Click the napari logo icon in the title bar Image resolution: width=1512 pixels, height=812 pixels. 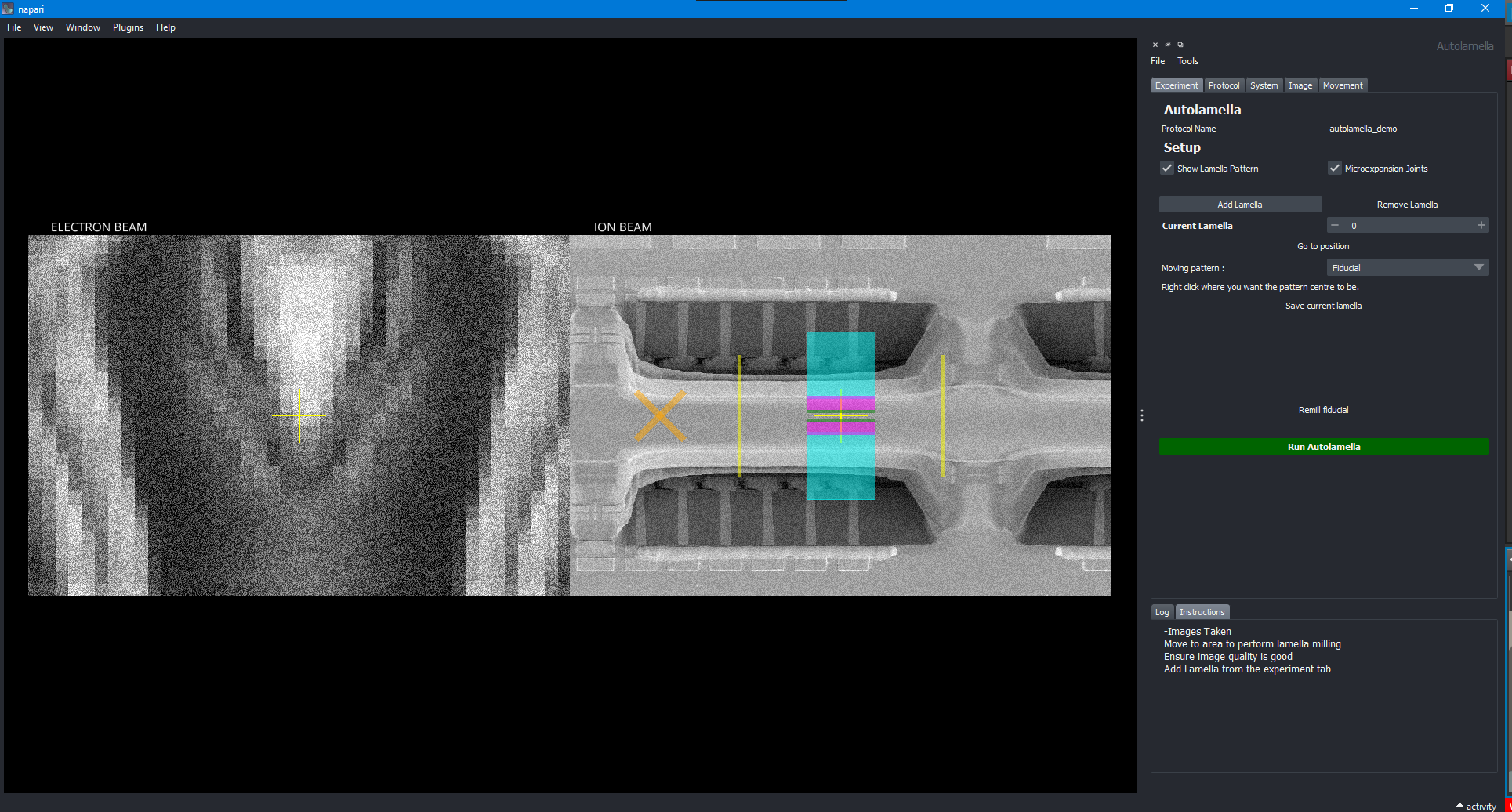[x=8, y=9]
